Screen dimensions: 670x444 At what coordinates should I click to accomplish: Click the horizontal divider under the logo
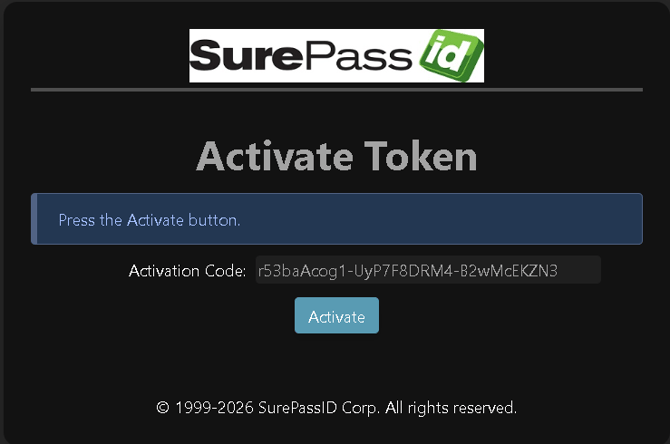click(x=337, y=90)
